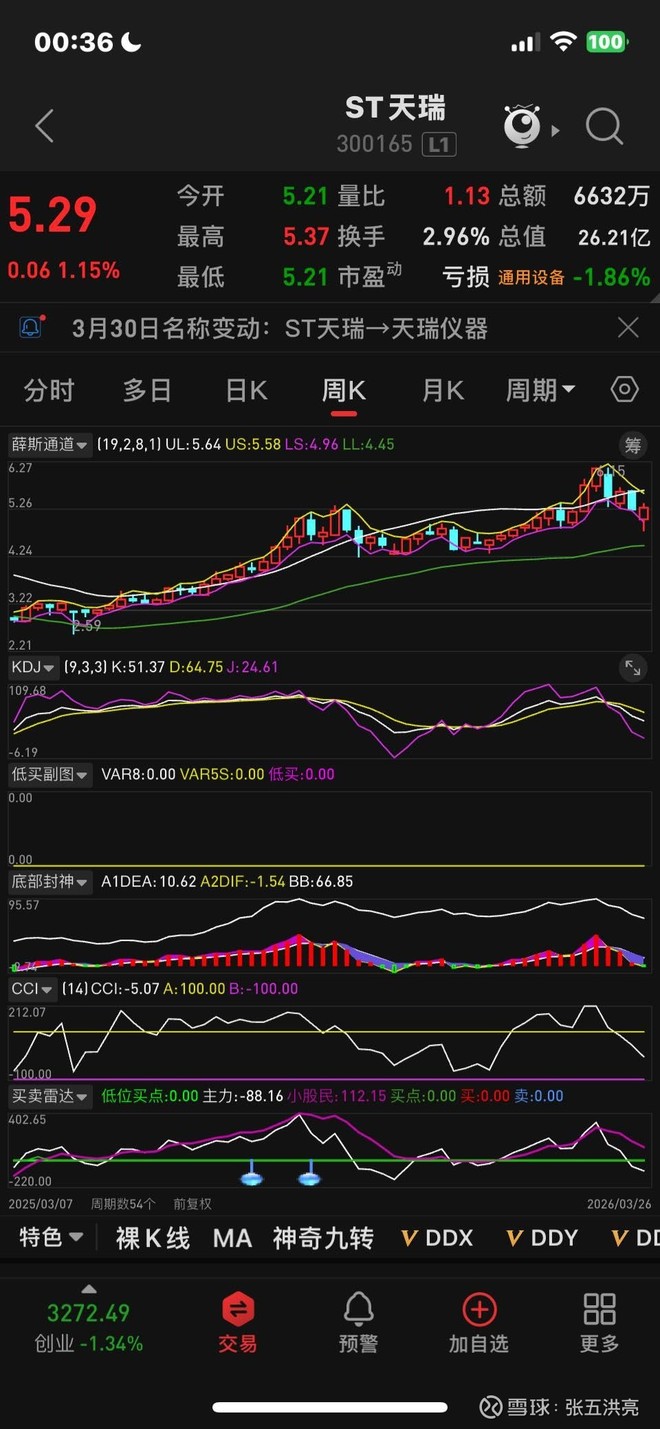This screenshot has height=1429, width=660.
Task: Open 更多 more grid icon
Action: (599, 1322)
